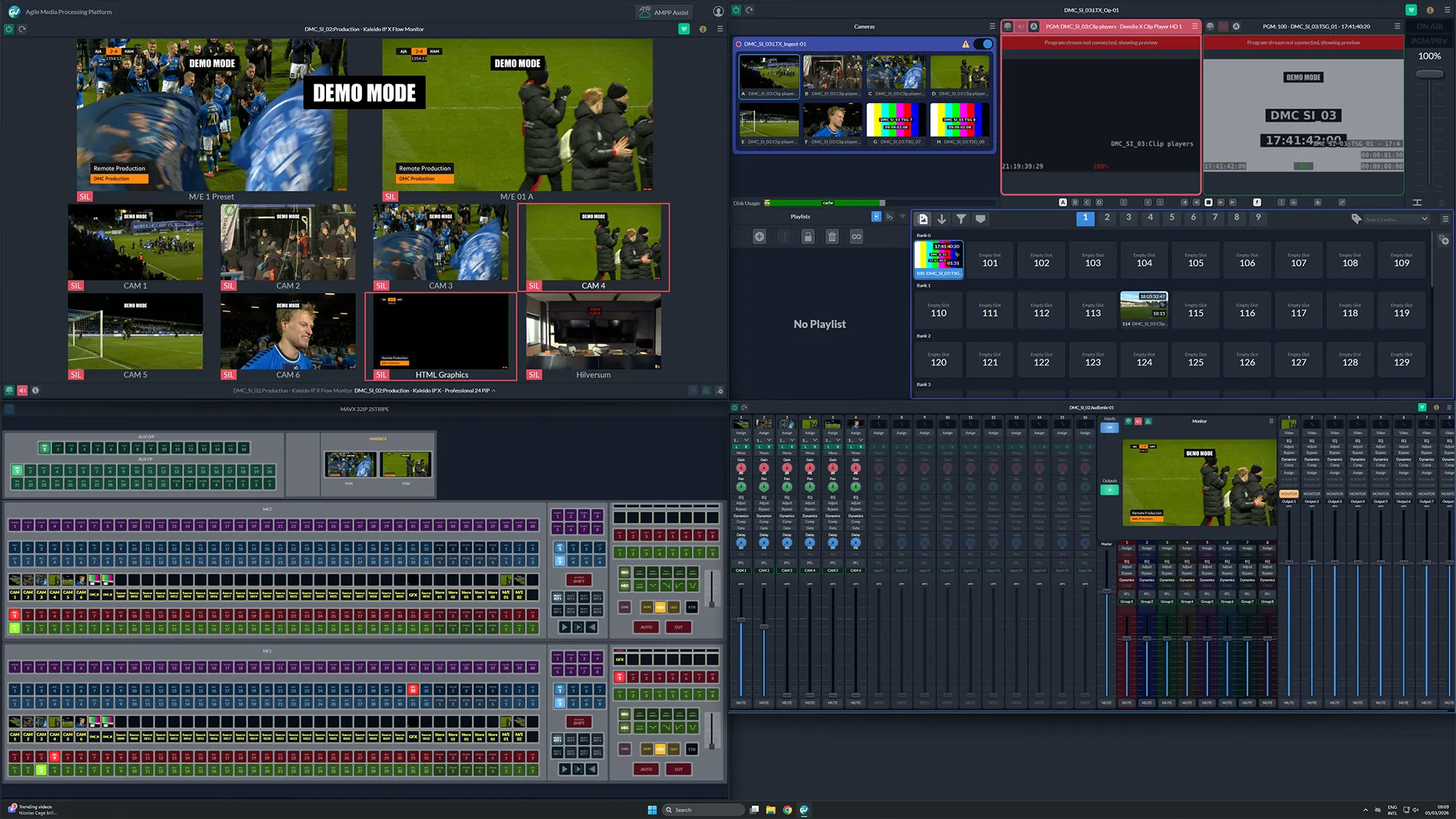Toggle the DMC_SI_03 LTX_Ingest-01 switch

pos(984,44)
